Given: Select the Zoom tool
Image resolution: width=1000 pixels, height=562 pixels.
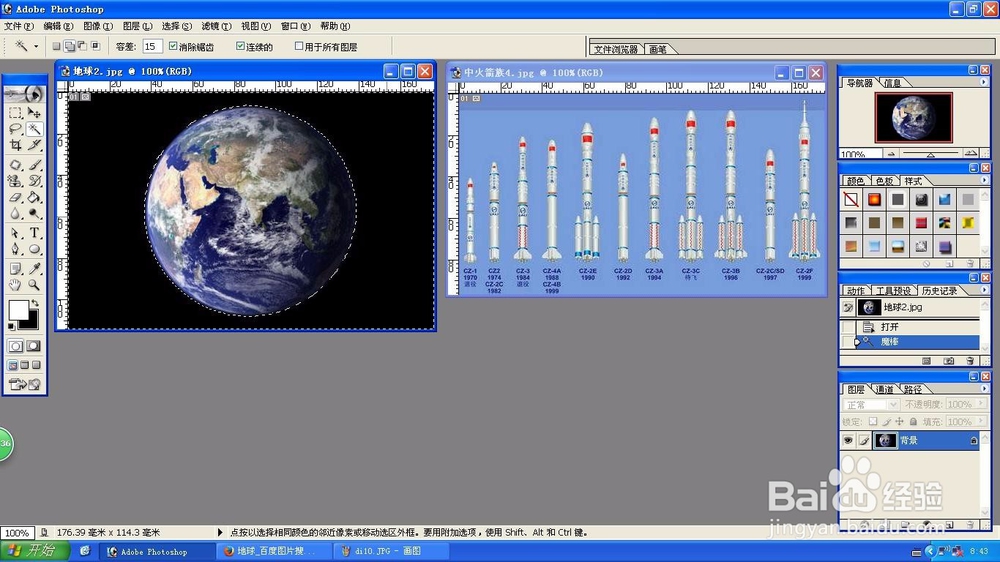Looking at the screenshot, I should coord(34,285).
